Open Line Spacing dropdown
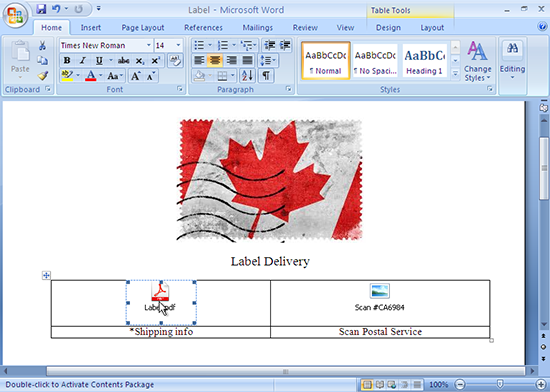 tap(268, 61)
